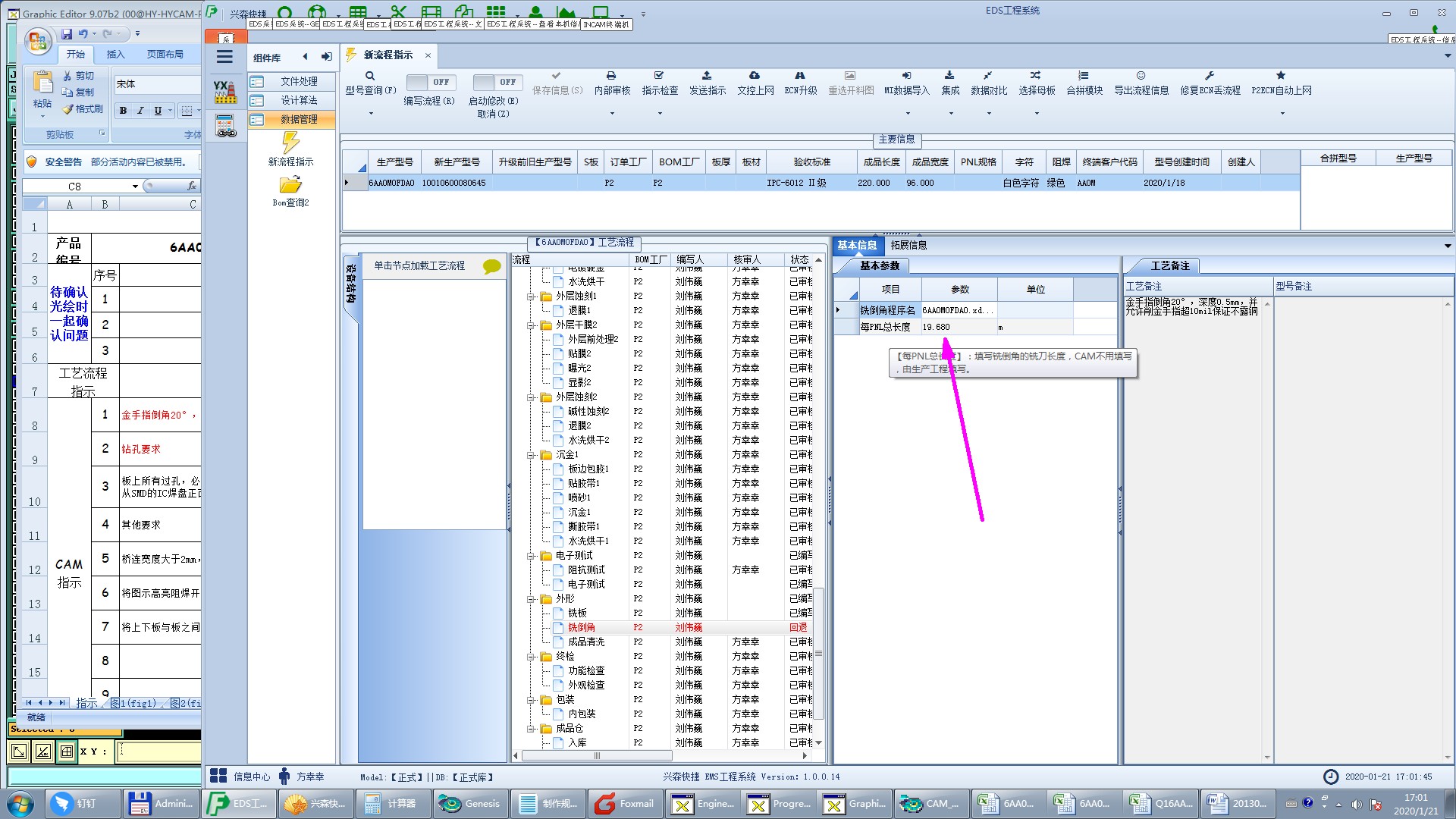Collapse the 外形 tree folder
Screen dimensions: 1456x819
532,599
